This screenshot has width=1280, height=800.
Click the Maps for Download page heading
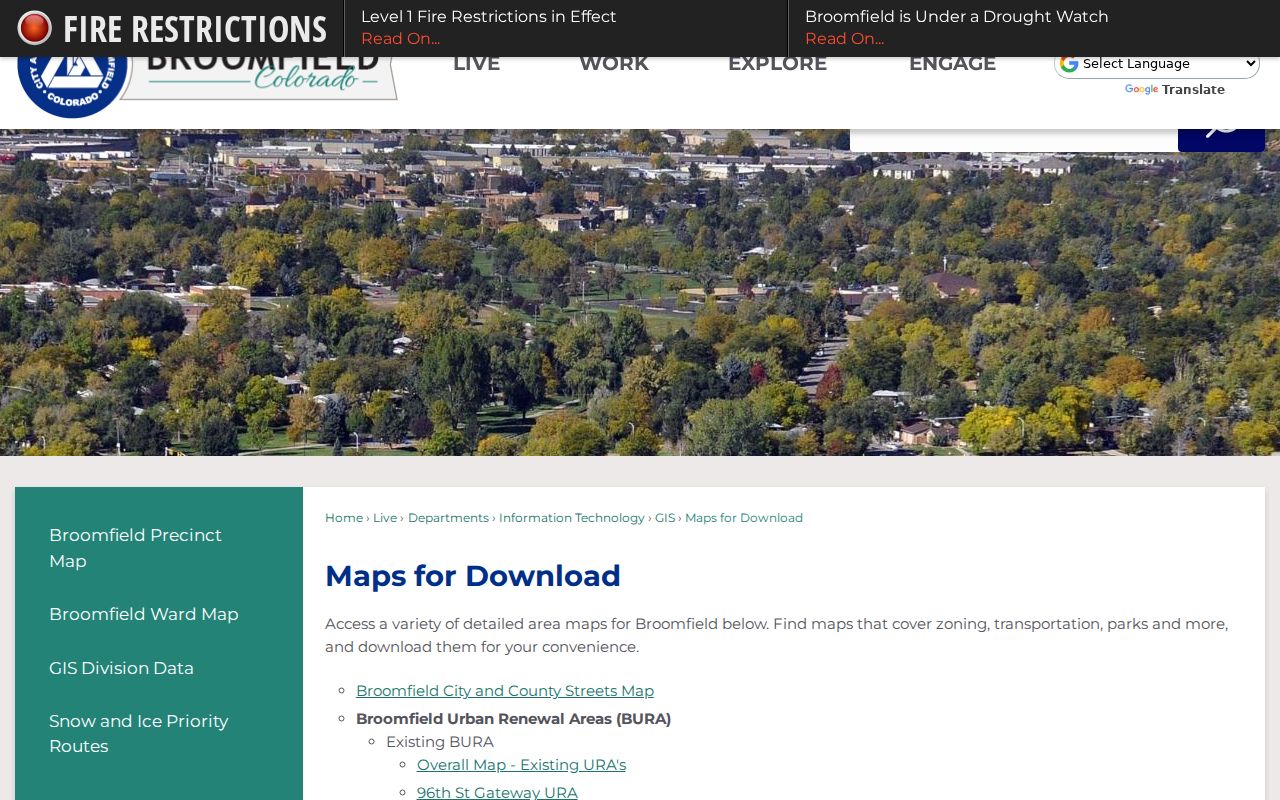coord(473,576)
